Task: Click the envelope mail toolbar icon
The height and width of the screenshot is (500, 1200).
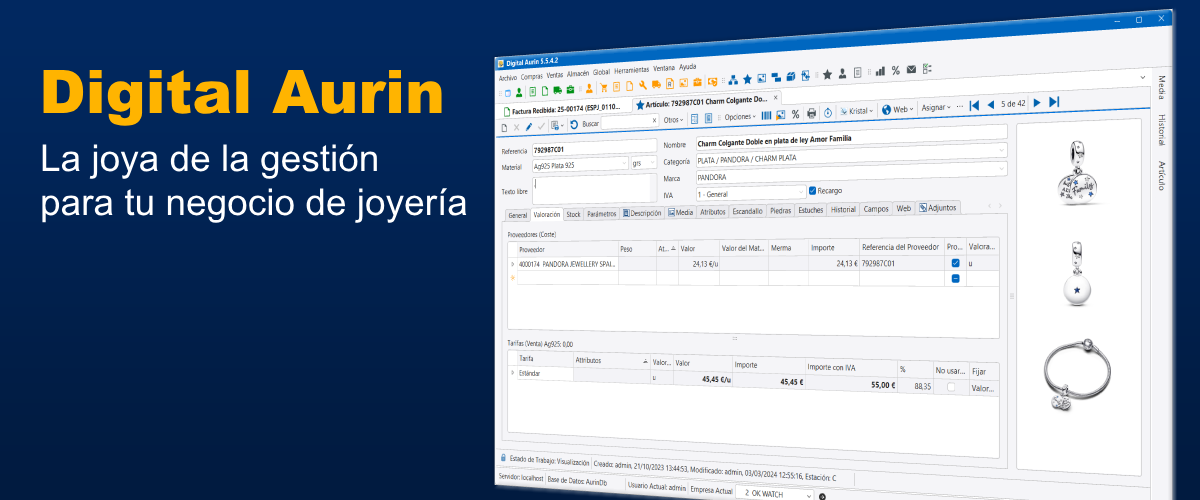Action: click(911, 69)
